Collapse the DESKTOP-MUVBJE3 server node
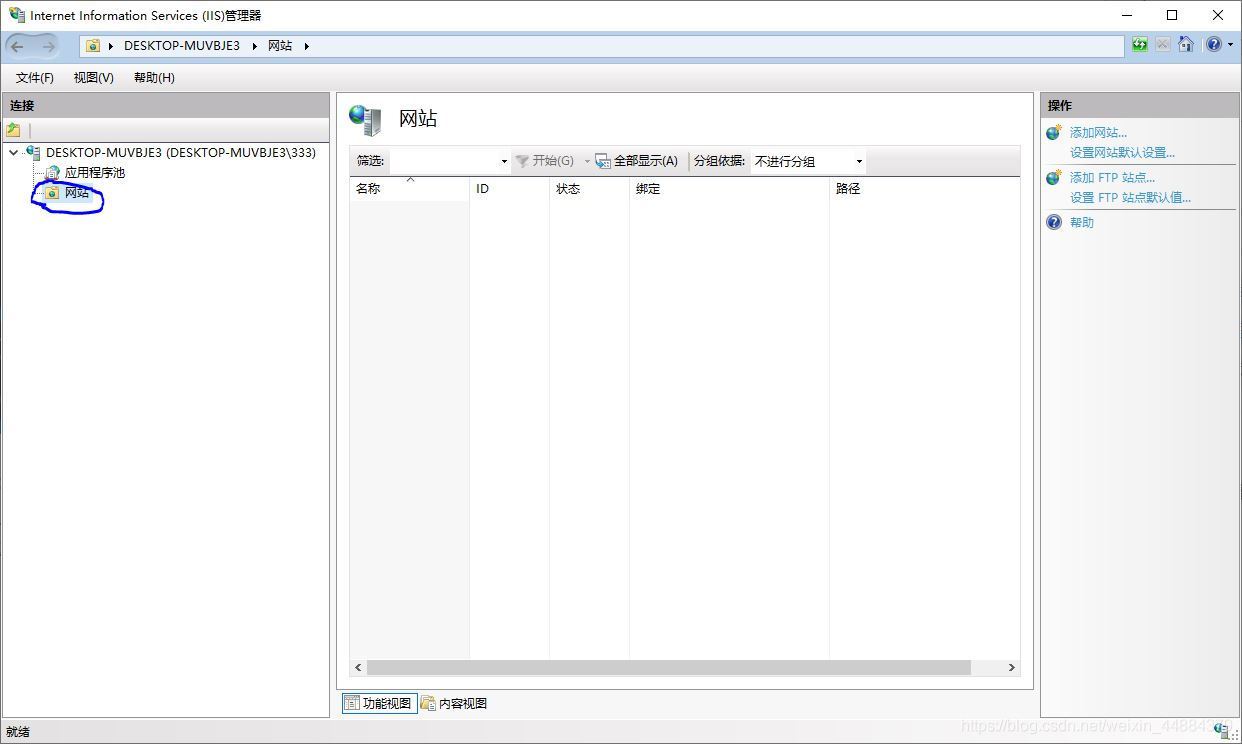The height and width of the screenshot is (744, 1242). click(x=13, y=153)
